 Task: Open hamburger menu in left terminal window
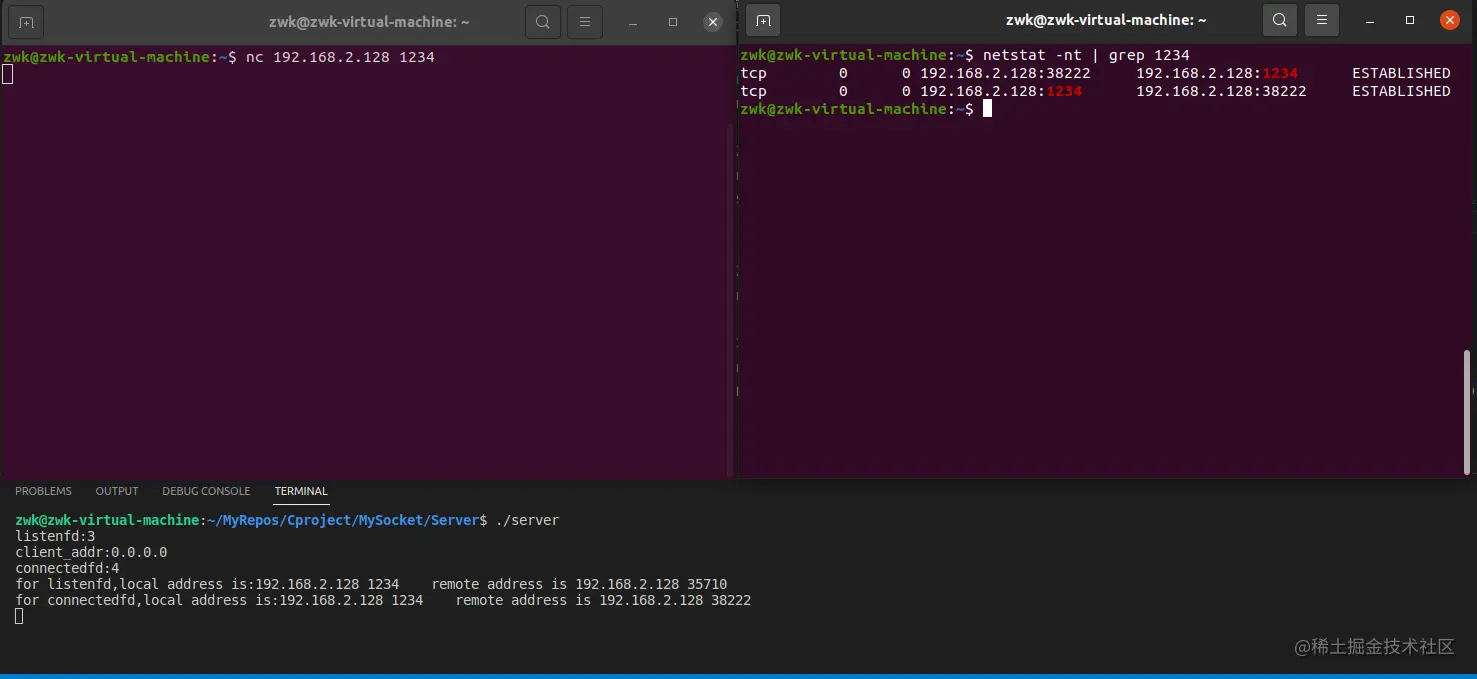(585, 22)
